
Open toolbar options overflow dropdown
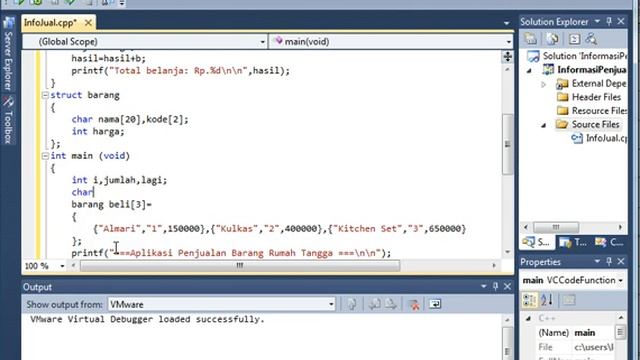[122, 3]
